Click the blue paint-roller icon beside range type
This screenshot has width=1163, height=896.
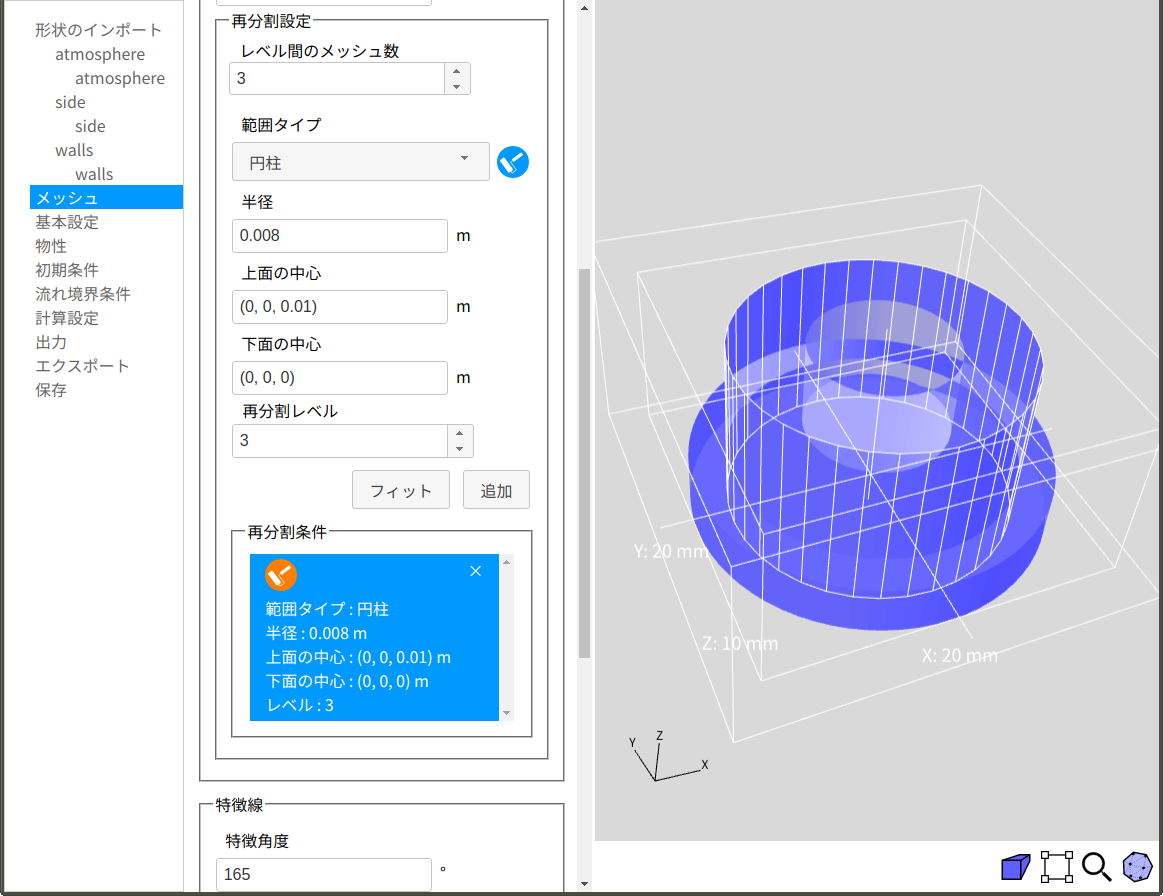(x=513, y=162)
